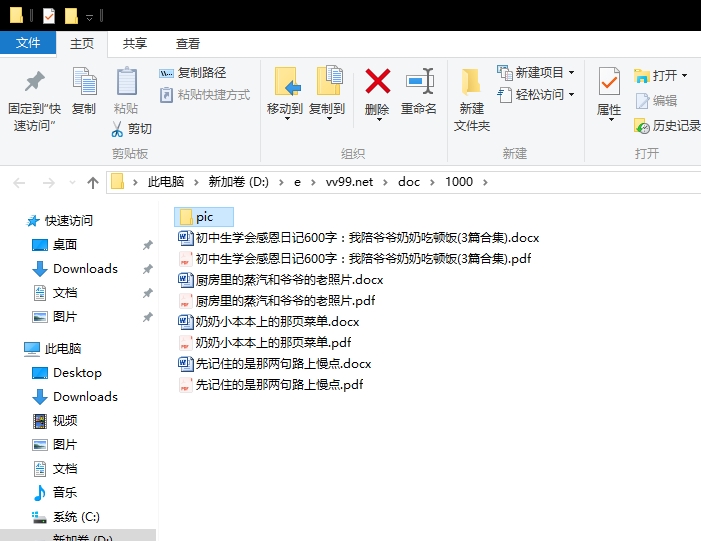Select 厨房里的蒸汽和爷爷的老照片.pdf
The width and height of the screenshot is (701, 541).
[276, 300]
